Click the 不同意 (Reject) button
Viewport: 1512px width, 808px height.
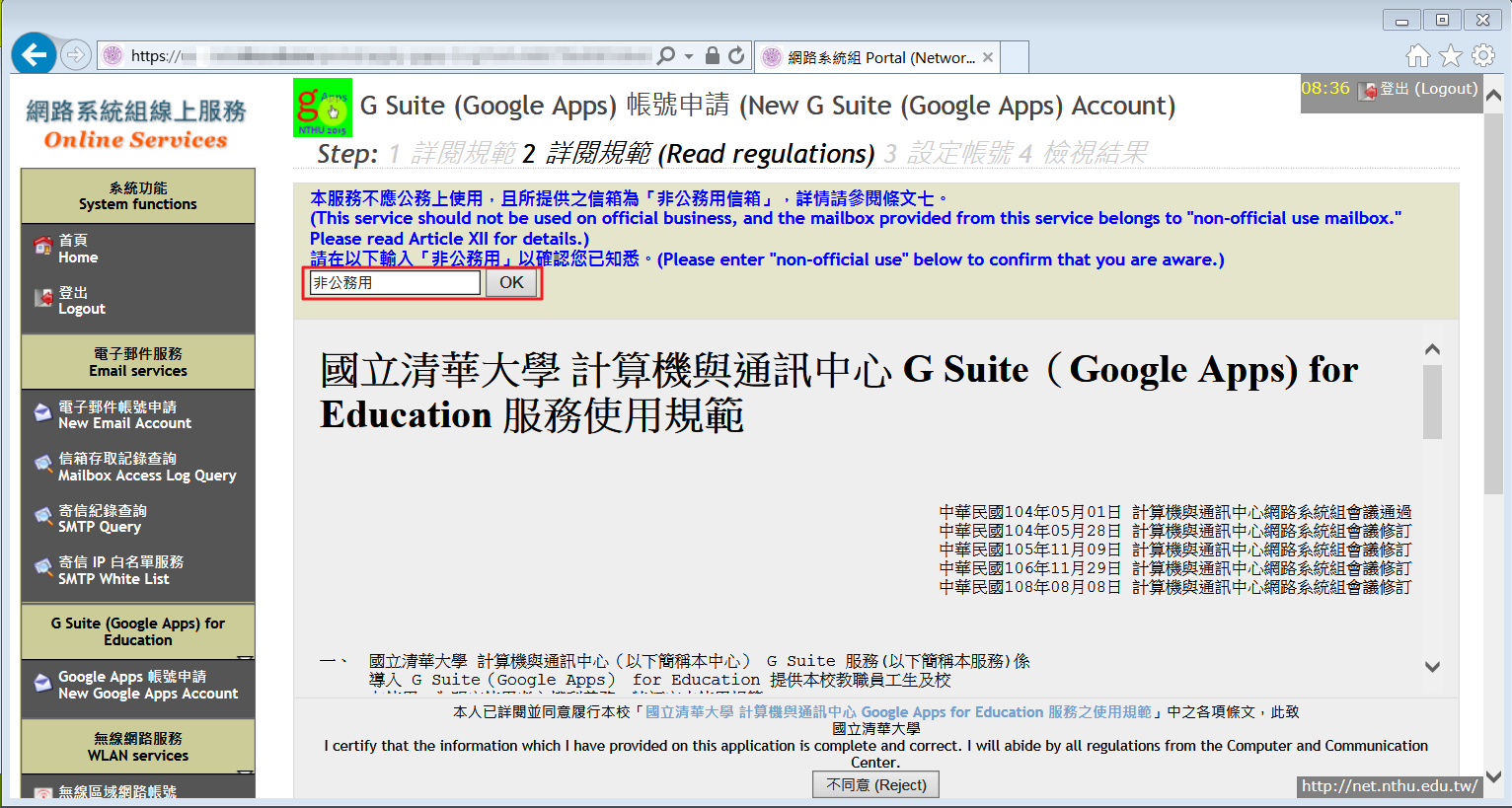click(x=876, y=785)
